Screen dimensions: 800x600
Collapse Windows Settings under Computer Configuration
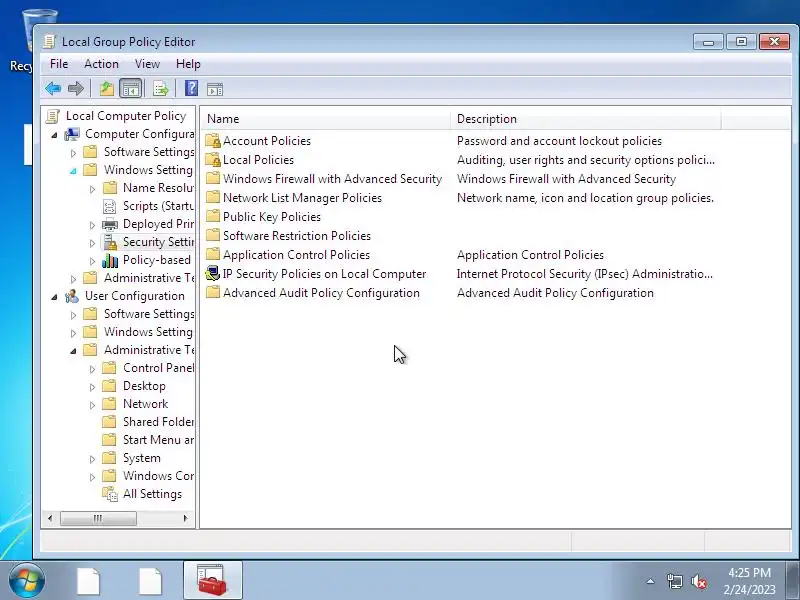(x=73, y=171)
